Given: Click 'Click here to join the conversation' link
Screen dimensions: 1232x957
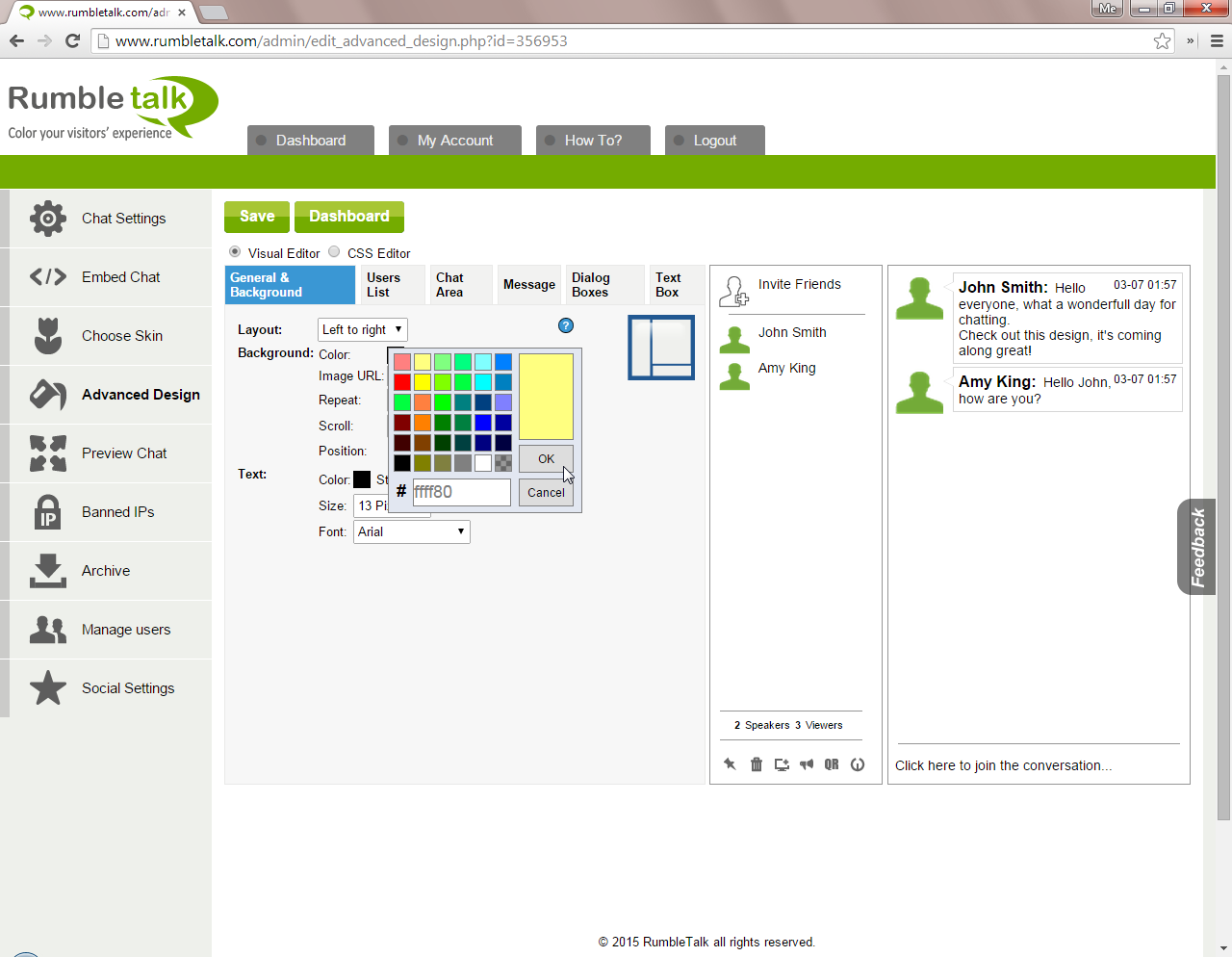Looking at the screenshot, I should 1003,765.
